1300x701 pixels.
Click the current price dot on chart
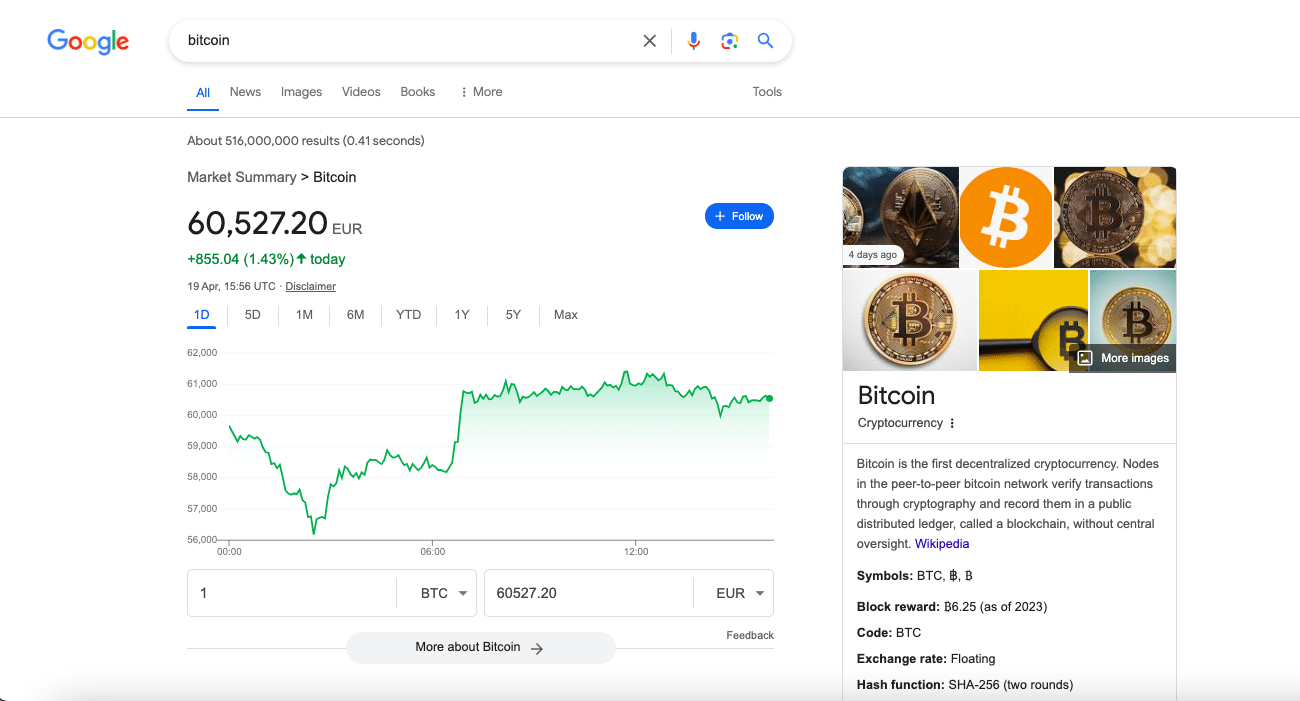click(769, 398)
